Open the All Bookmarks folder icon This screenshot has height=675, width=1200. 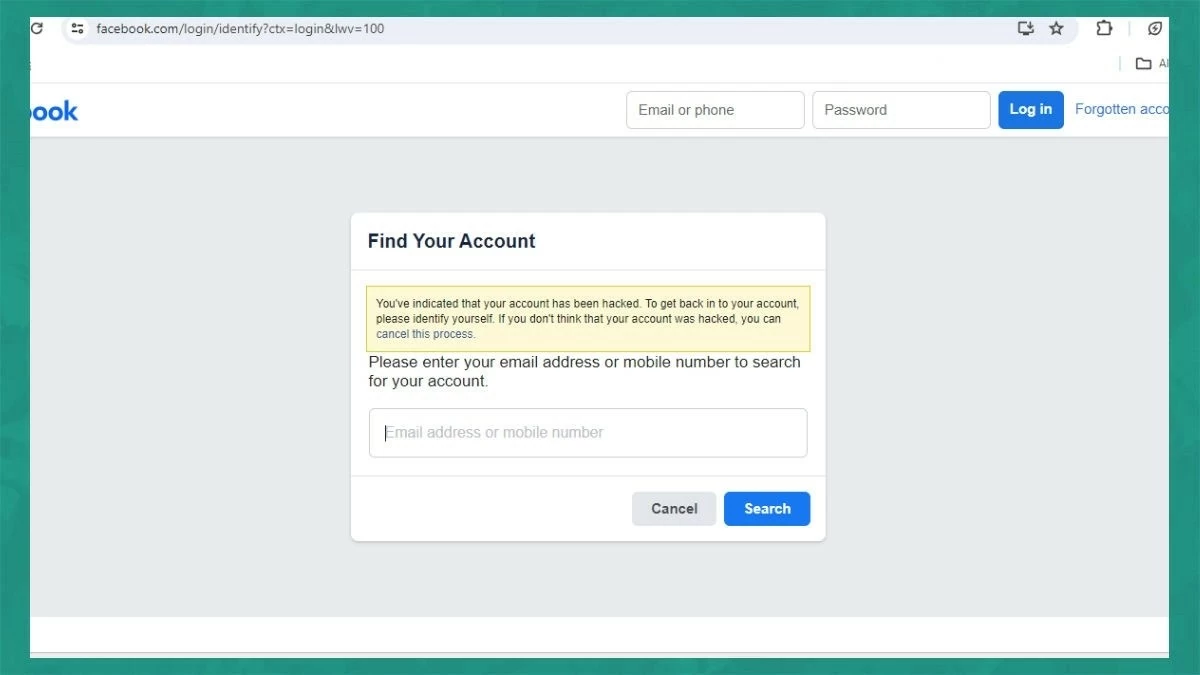(1143, 62)
